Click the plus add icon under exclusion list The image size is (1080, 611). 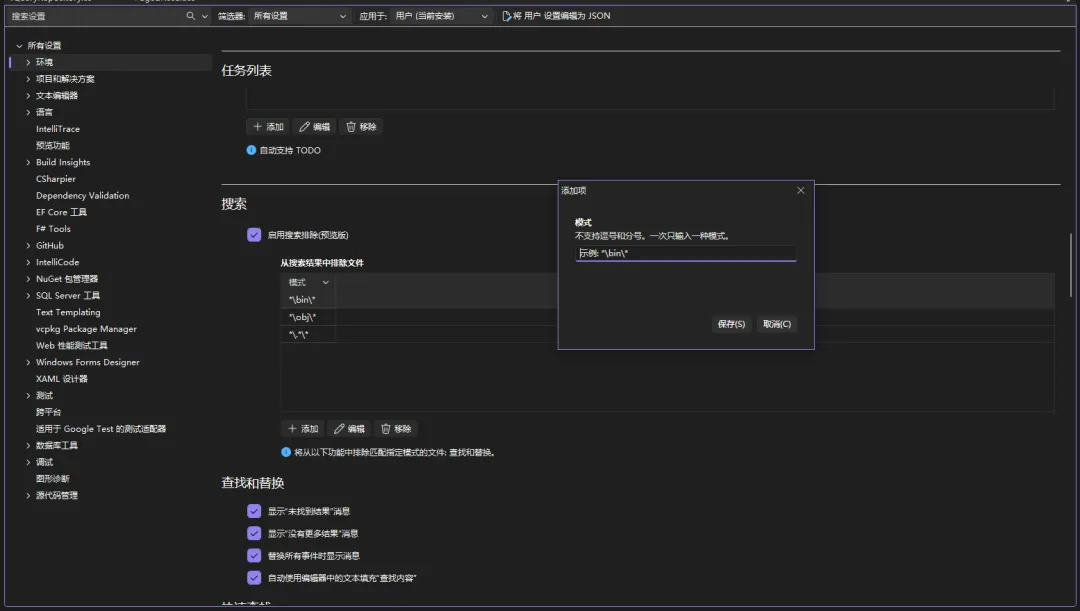pos(291,429)
